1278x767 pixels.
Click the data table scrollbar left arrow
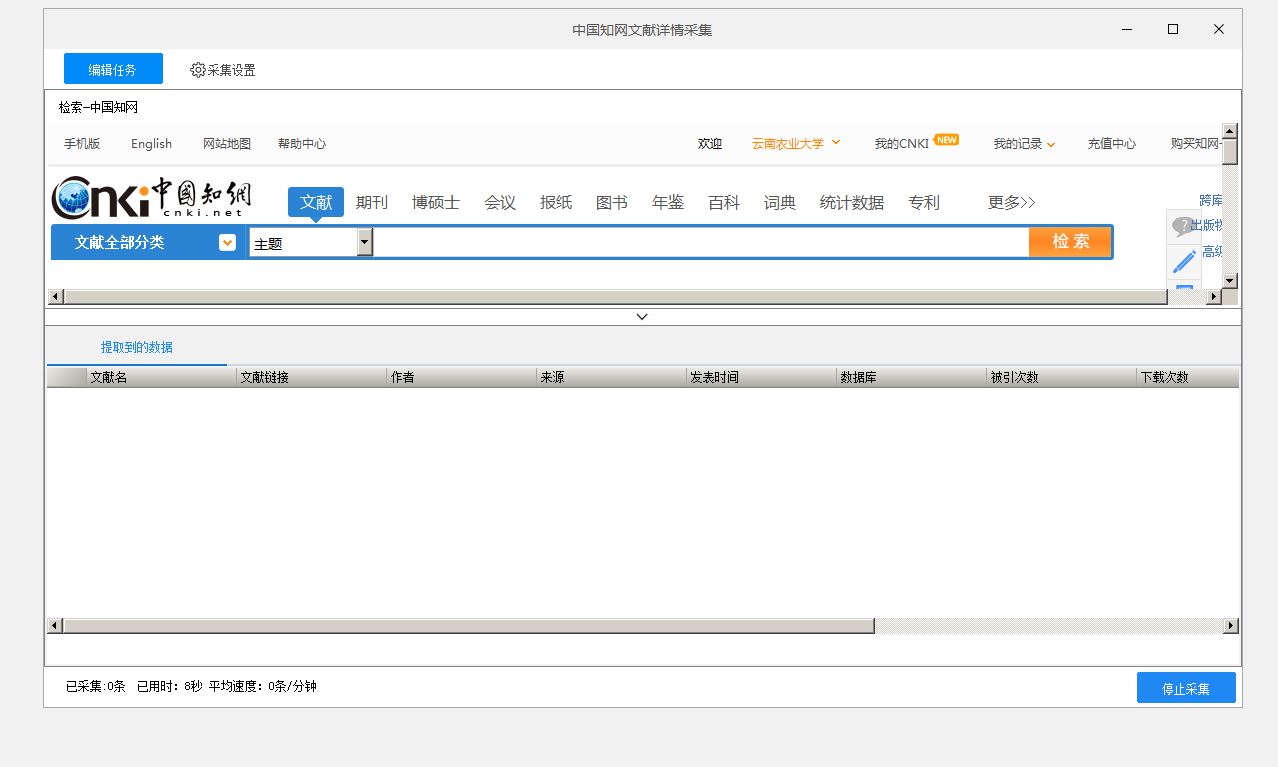56,626
